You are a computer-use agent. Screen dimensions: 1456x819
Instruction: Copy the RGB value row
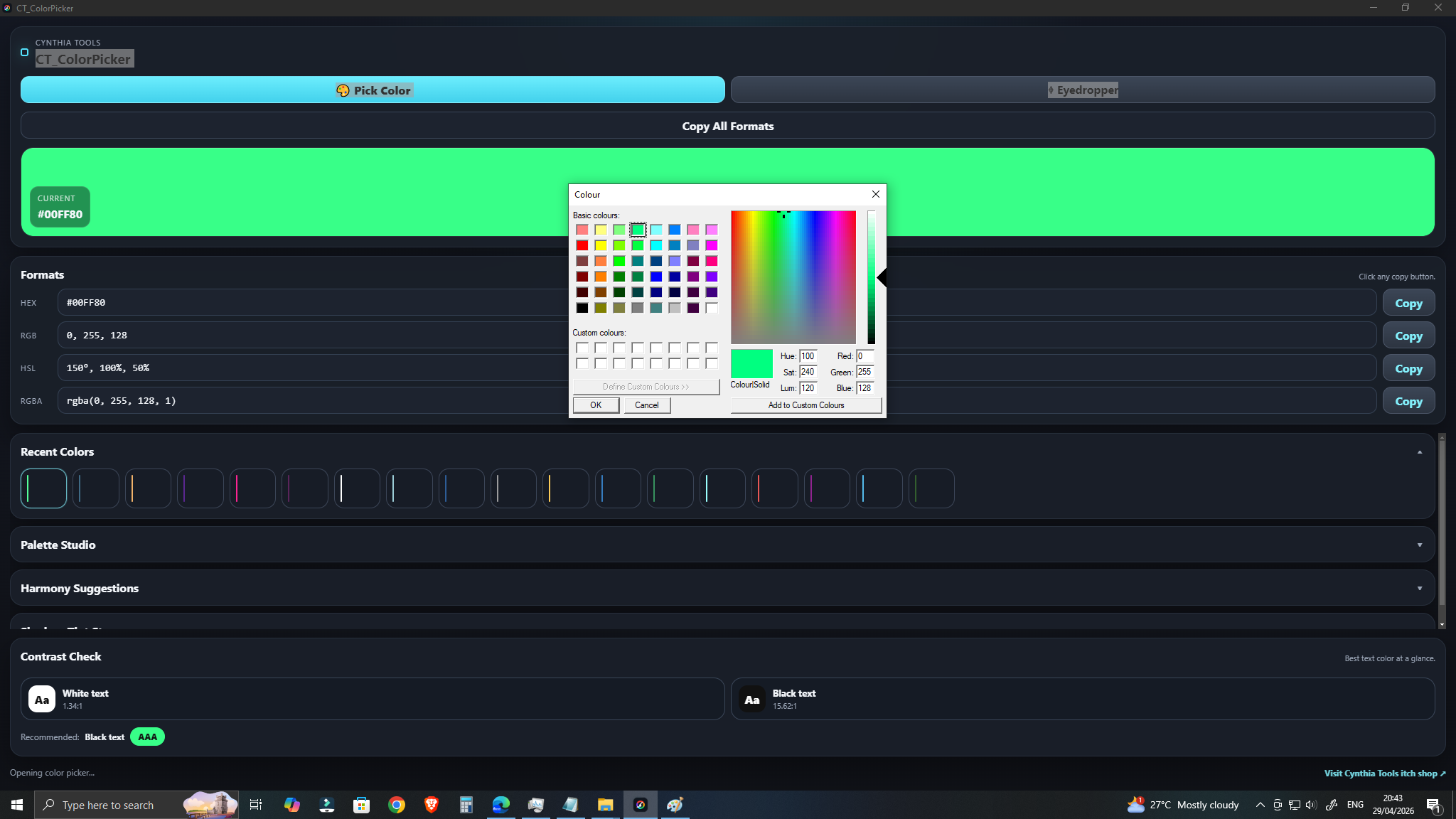(x=1408, y=336)
